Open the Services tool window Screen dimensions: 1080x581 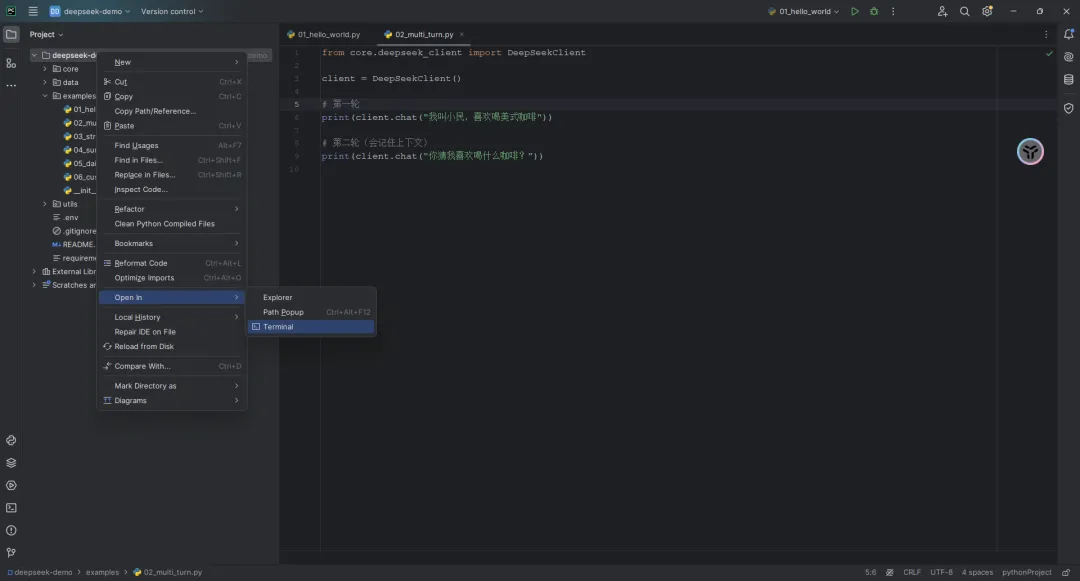(11, 485)
